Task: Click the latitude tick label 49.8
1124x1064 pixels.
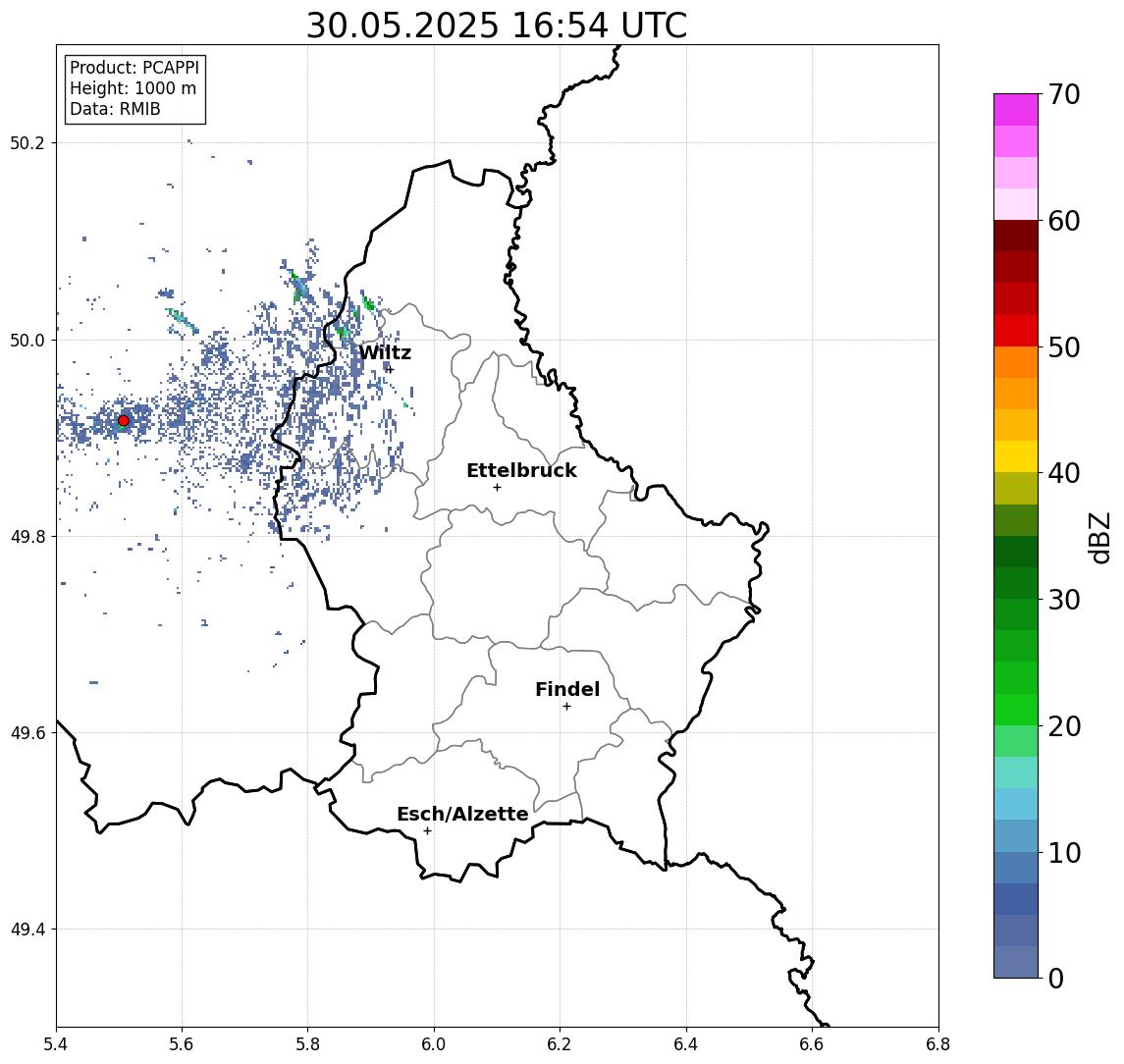Action: point(27,536)
